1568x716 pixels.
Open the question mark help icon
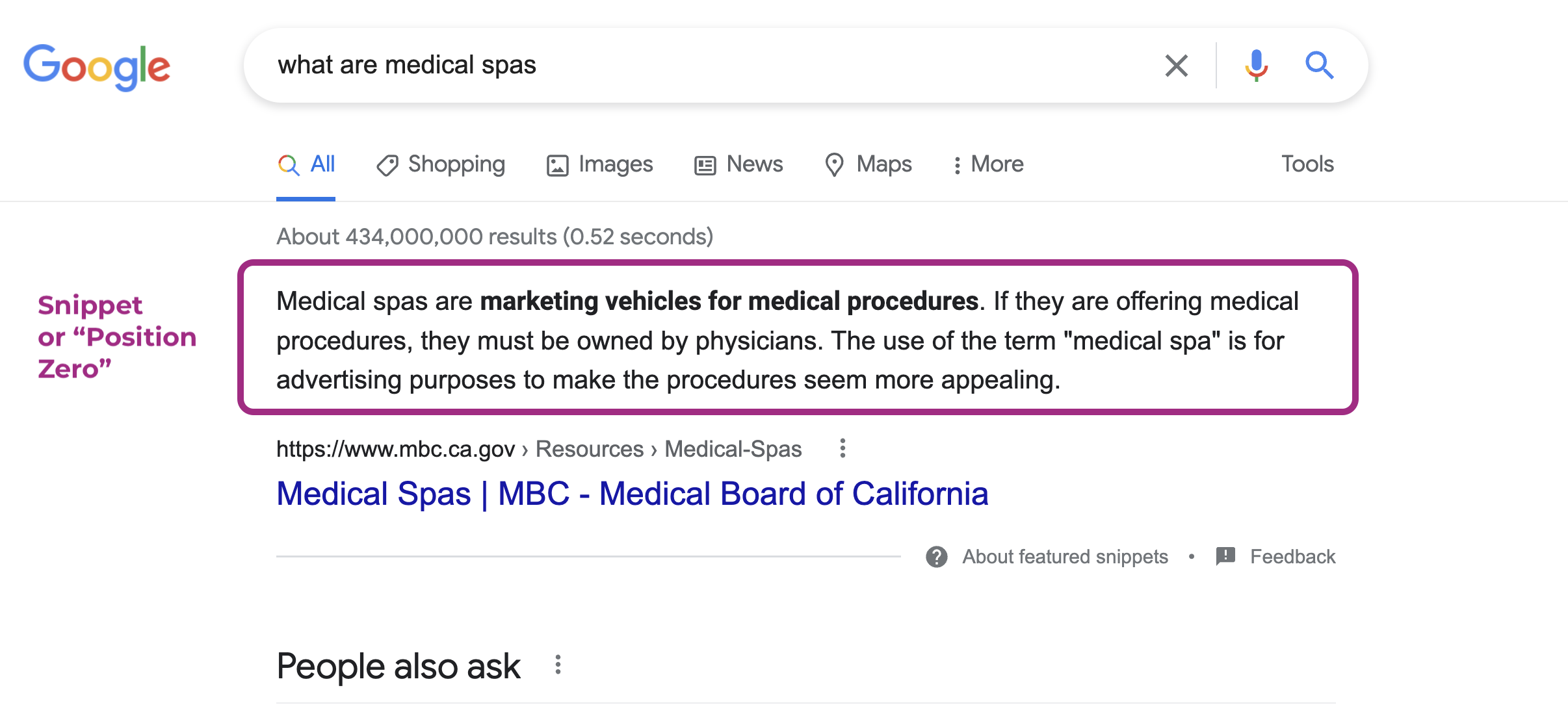tap(936, 557)
